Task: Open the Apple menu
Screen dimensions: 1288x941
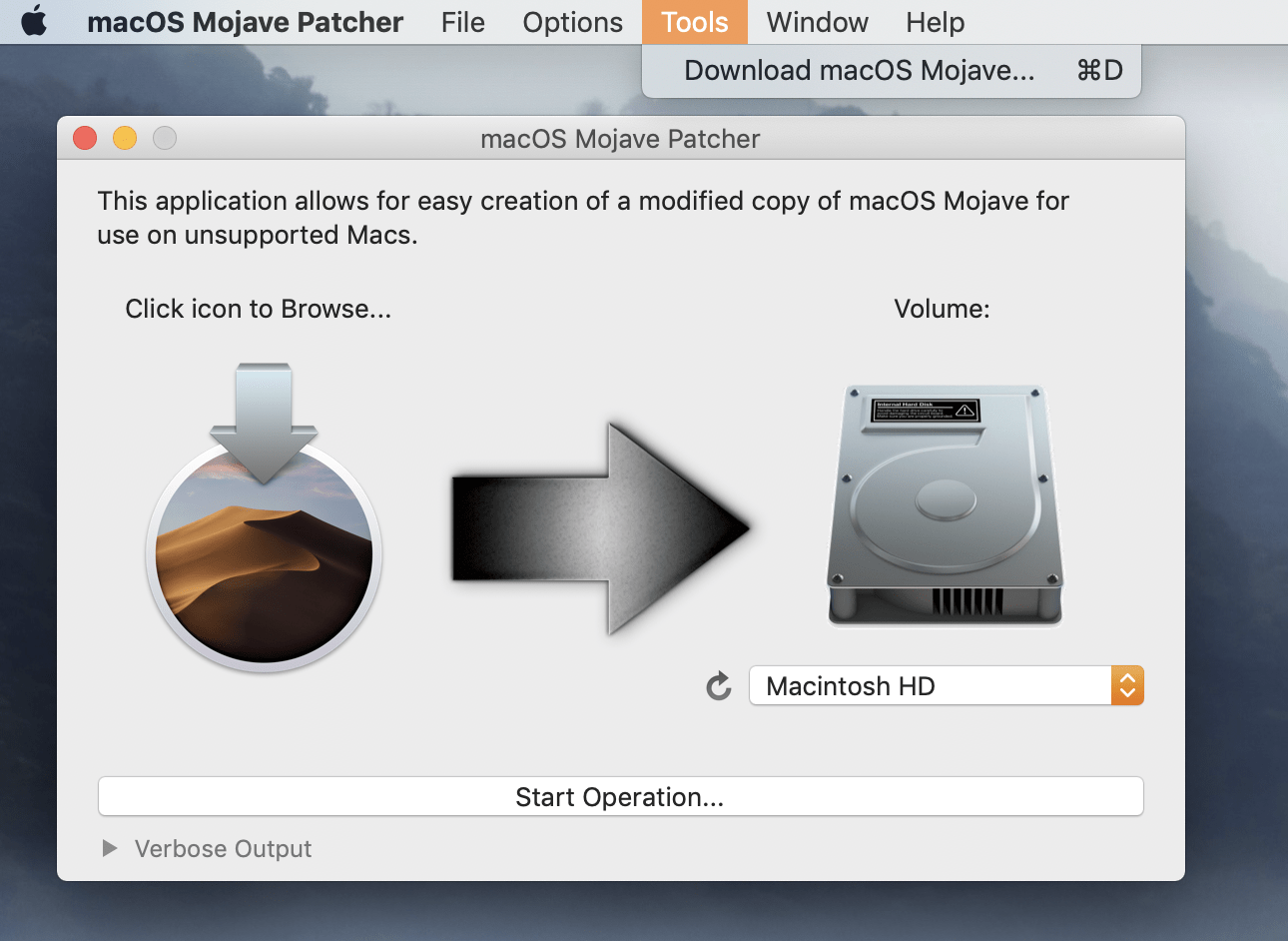Action: pyautogui.click(x=34, y=21)
